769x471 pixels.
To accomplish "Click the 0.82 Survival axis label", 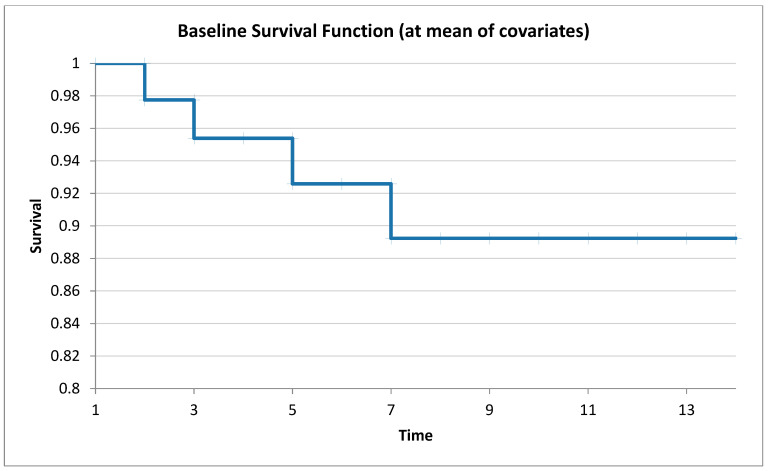I will [x=66, y=356].
